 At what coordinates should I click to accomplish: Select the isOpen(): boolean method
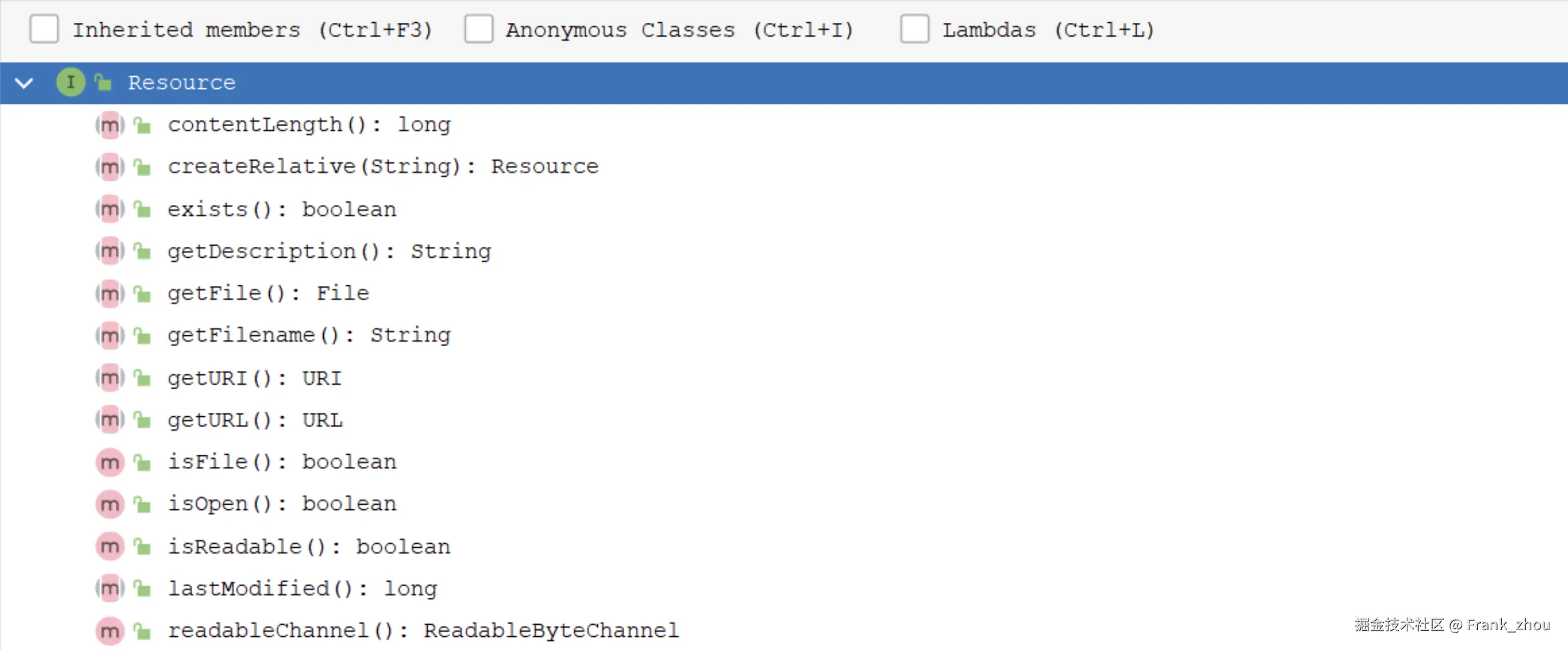(282, 504)
